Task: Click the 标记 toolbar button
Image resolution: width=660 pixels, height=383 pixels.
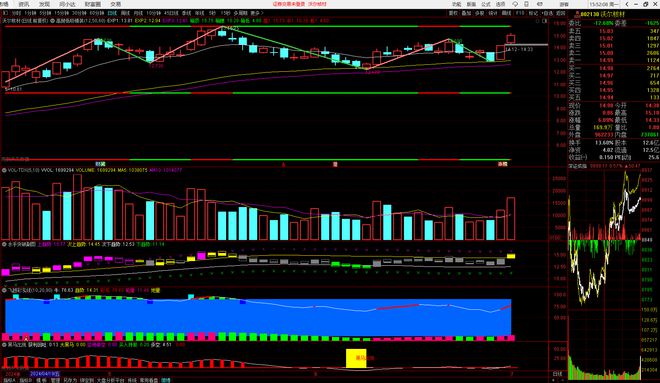Action: pos(533,13)
